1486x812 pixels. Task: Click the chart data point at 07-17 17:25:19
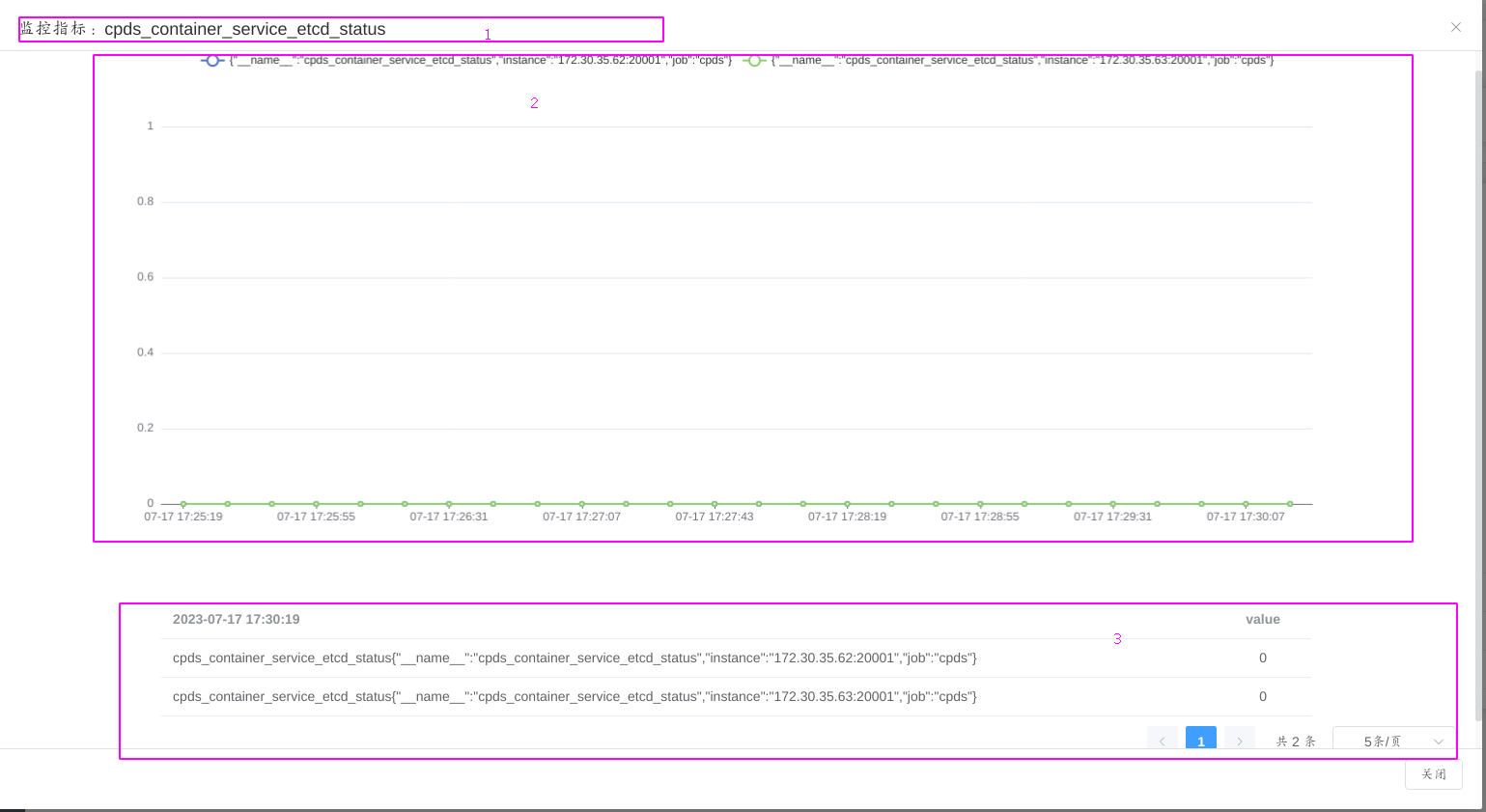pyautogui.click(x=183, y=504)
